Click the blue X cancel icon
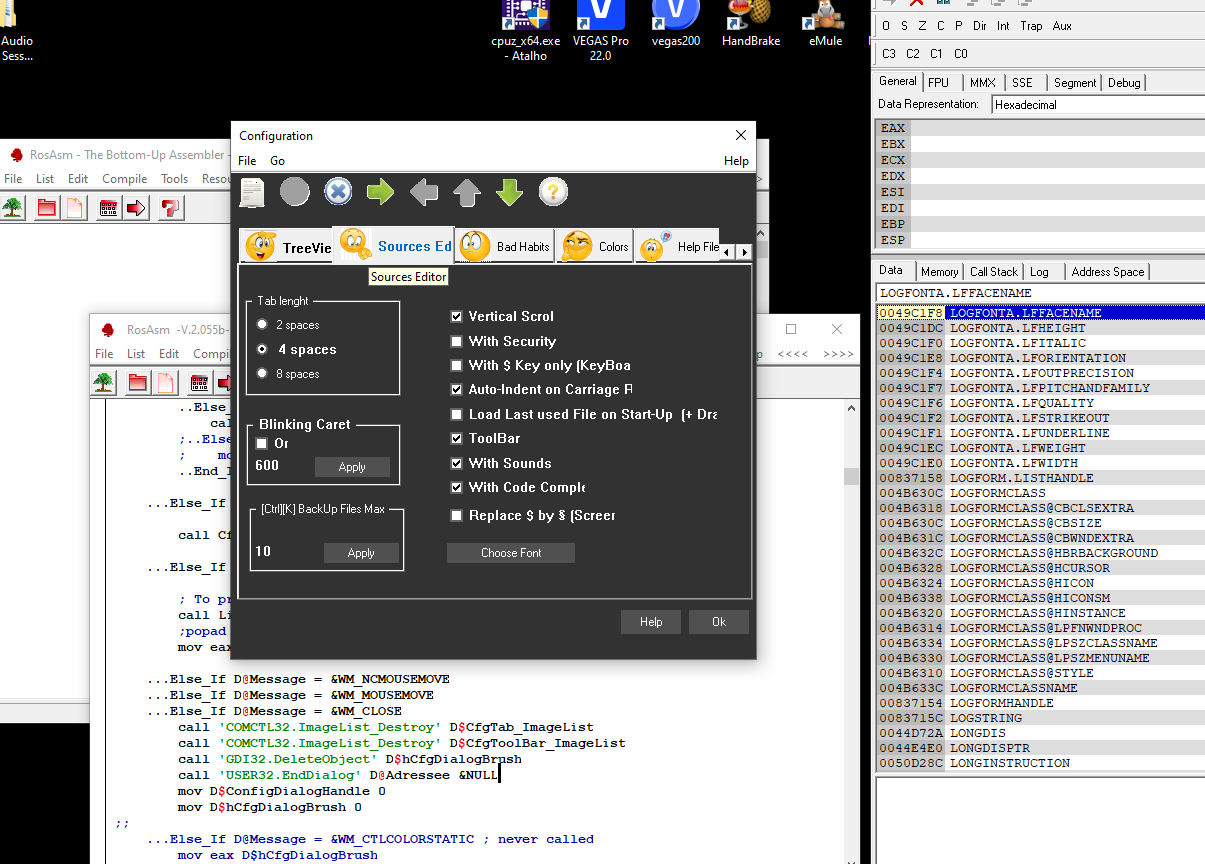This screenshot has width=1205, height=864. [338, 191]
